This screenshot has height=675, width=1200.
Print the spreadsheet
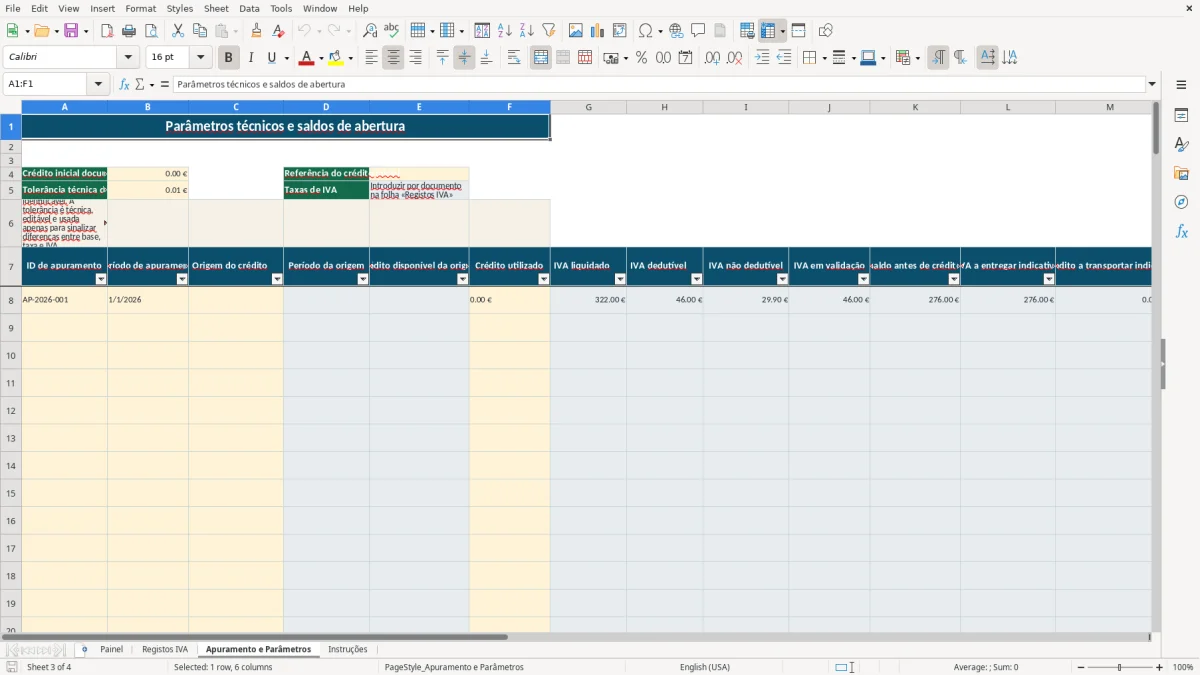coord(129,31)
